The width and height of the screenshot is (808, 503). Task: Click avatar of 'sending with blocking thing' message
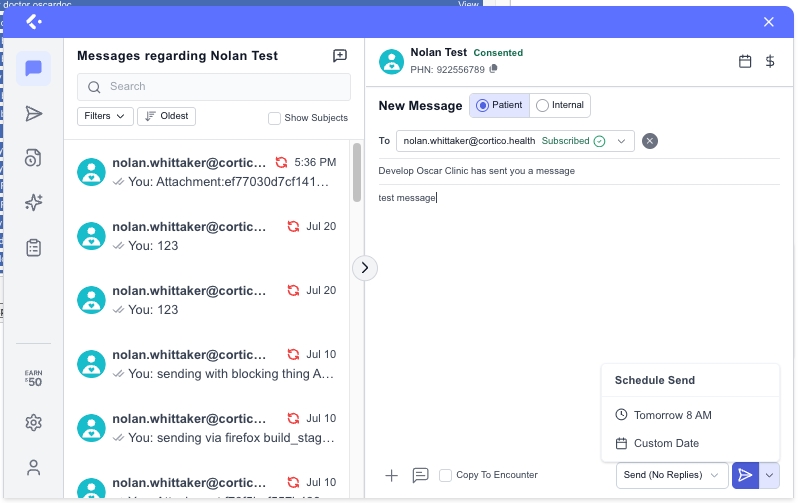(91, 364)
